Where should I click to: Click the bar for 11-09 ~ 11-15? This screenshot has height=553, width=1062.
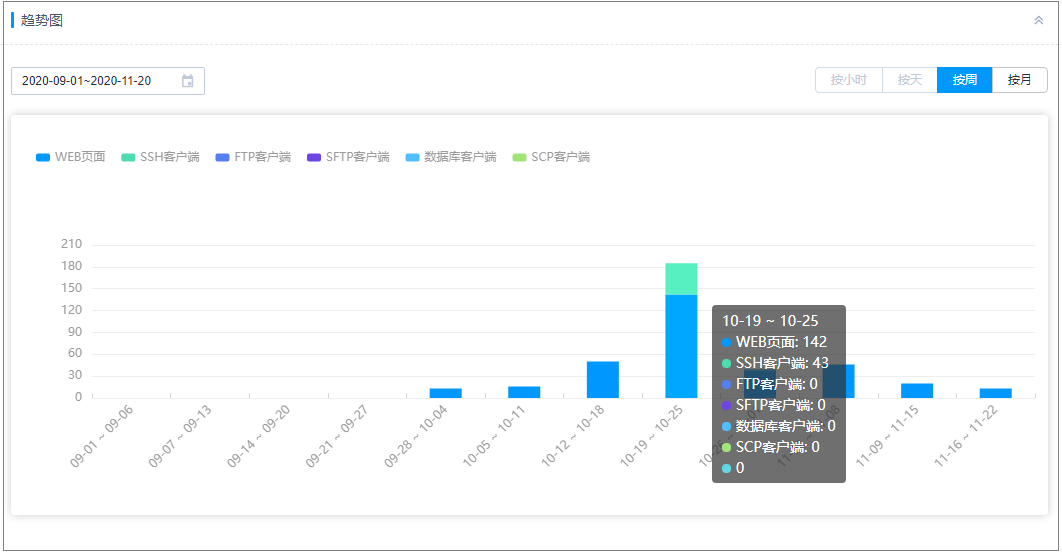pos(916,390)
